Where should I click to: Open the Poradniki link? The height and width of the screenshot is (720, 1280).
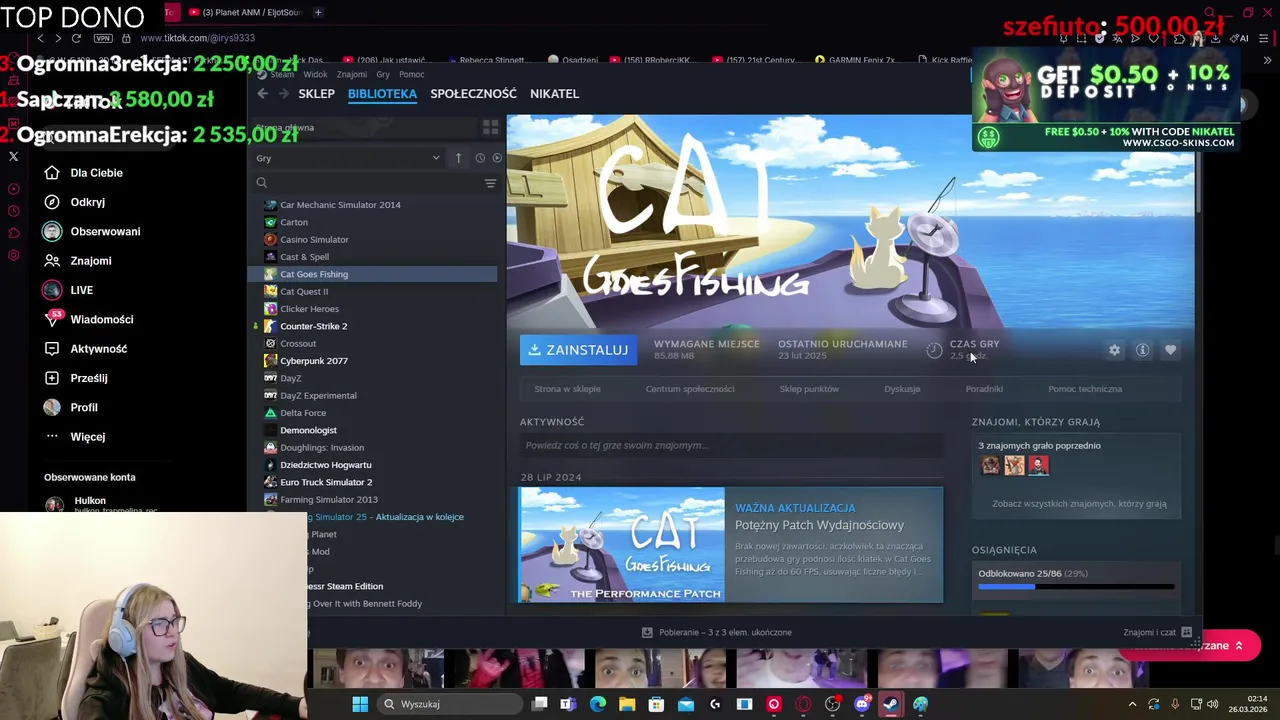(x=984, y=389)
